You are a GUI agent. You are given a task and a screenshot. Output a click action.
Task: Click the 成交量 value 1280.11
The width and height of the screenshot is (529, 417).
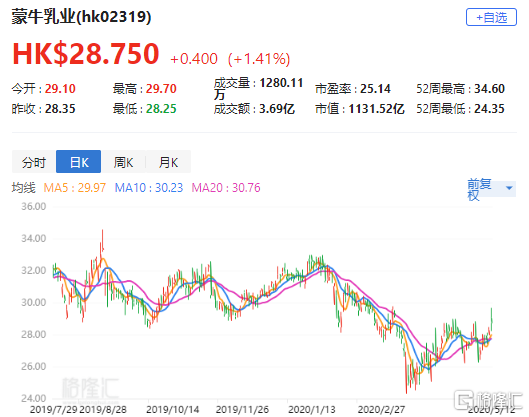[x=281, y=83]
